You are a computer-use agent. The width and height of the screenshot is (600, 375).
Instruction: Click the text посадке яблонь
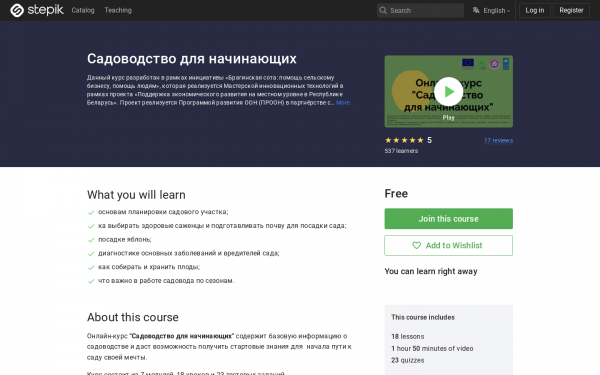point(125,240)
